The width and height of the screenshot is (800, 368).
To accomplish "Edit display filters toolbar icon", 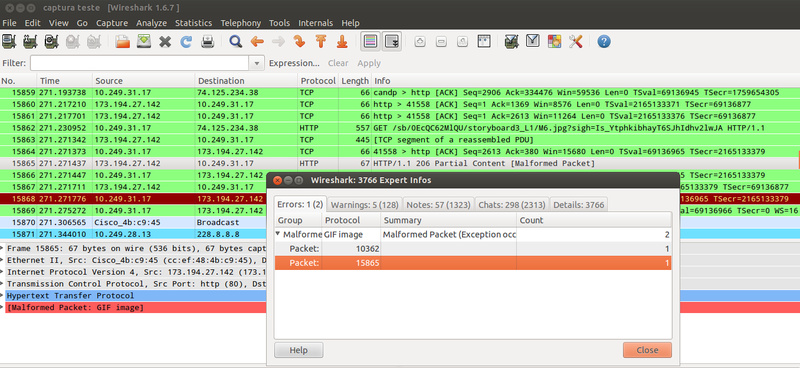I will pyautogui.click(x=533, y=41).
